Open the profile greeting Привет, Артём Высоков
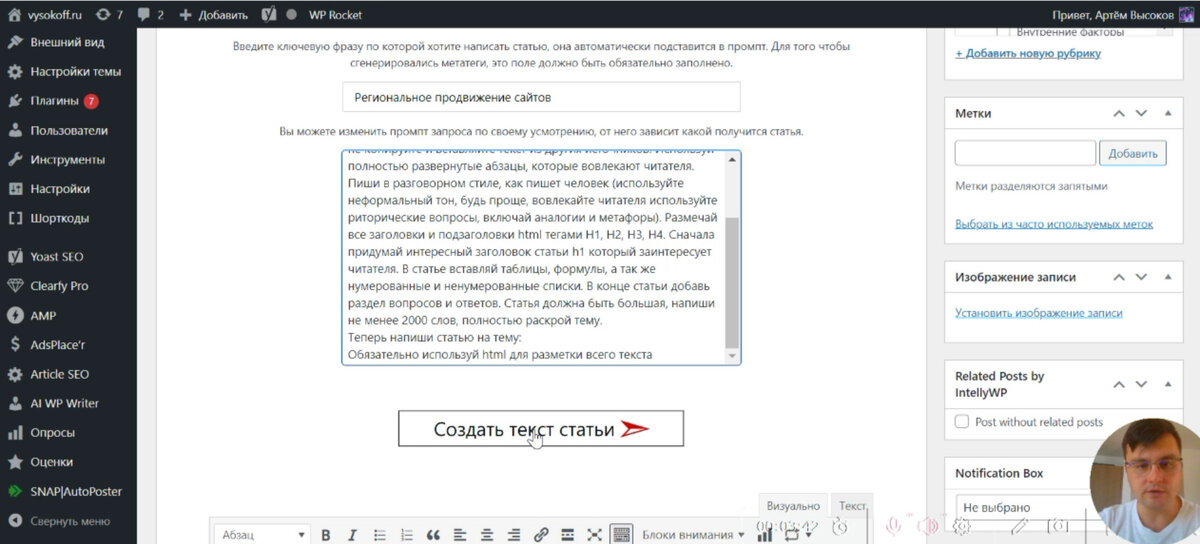1200x544 pixels. [x=1123, y=15]
